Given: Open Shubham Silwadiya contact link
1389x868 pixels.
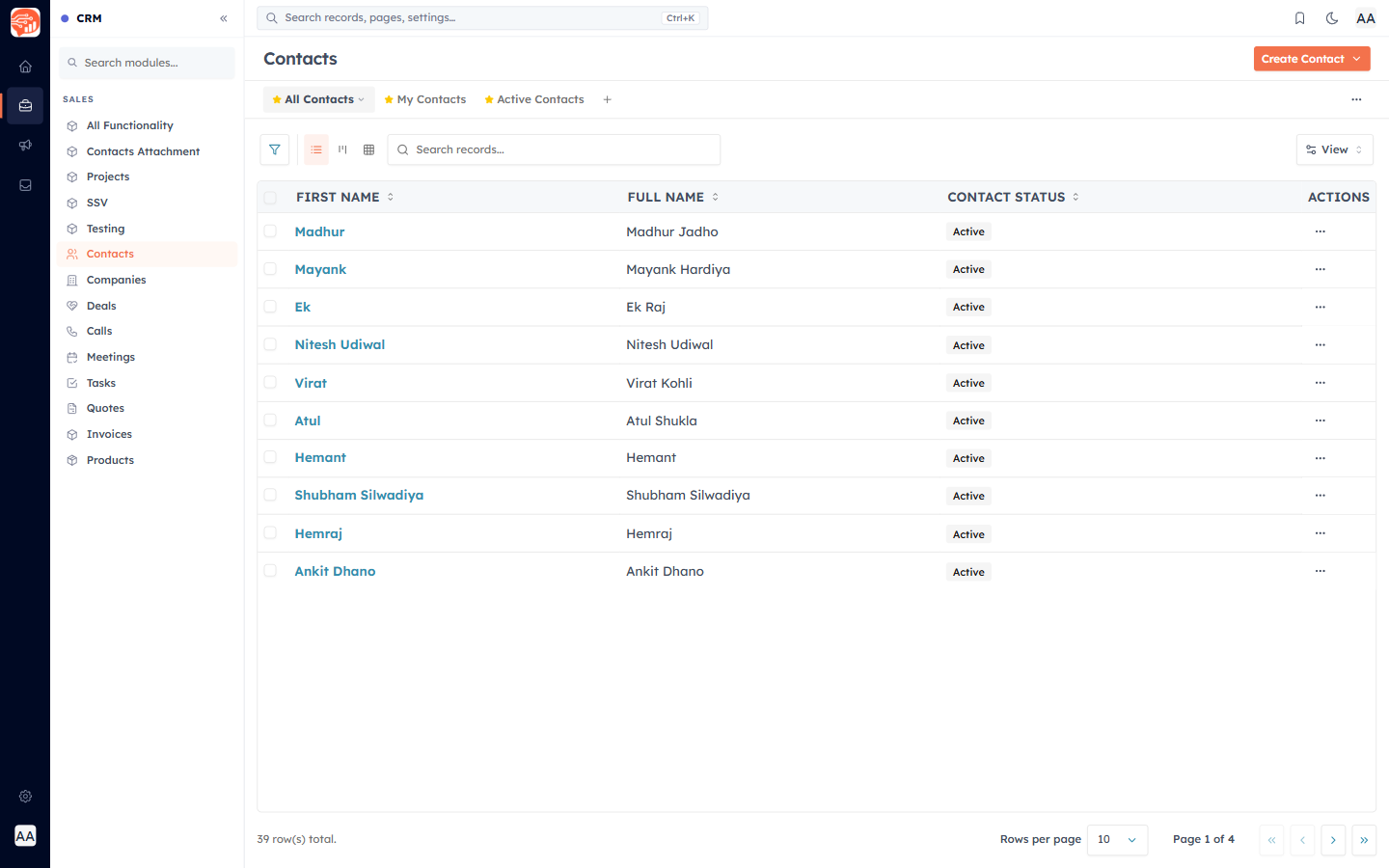Looking at the screenshot, I should click(359, 495).
